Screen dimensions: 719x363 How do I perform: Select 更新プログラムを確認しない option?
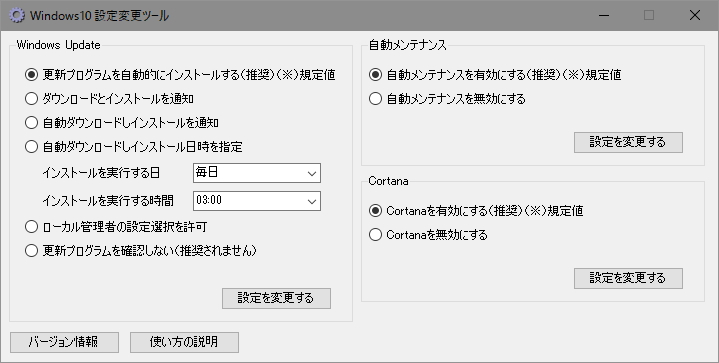[x=31, y=251]
